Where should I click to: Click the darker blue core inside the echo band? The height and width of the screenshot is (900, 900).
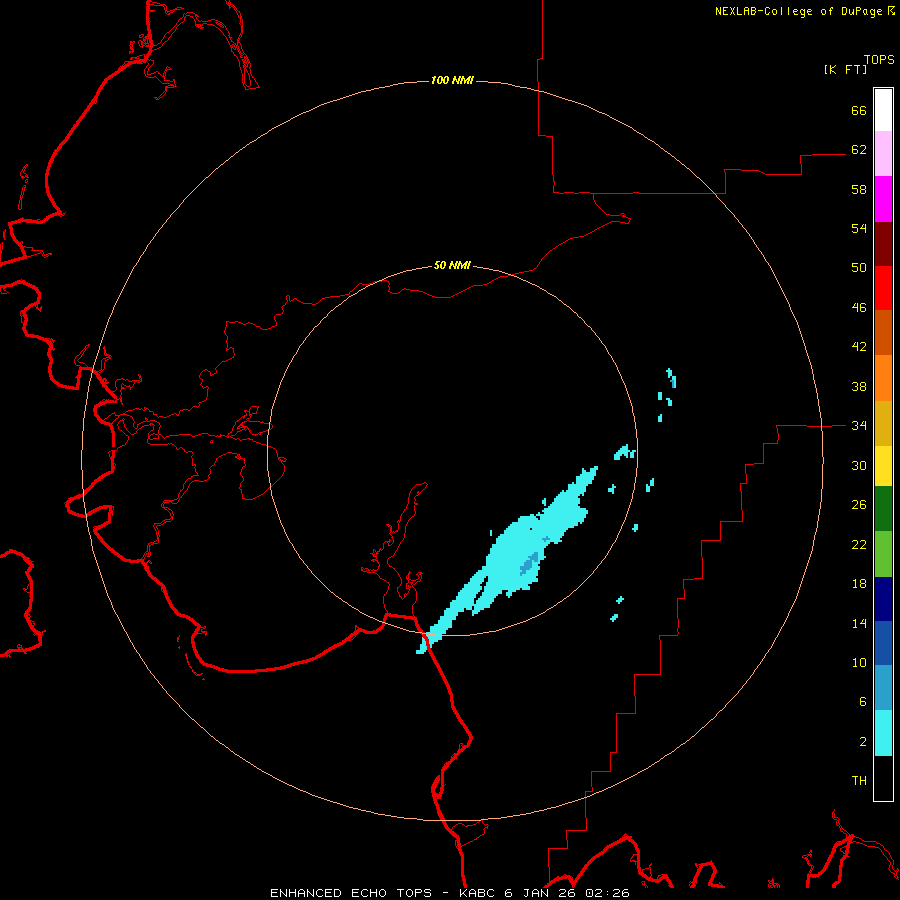pyautogui.click(x=529, y=564)
